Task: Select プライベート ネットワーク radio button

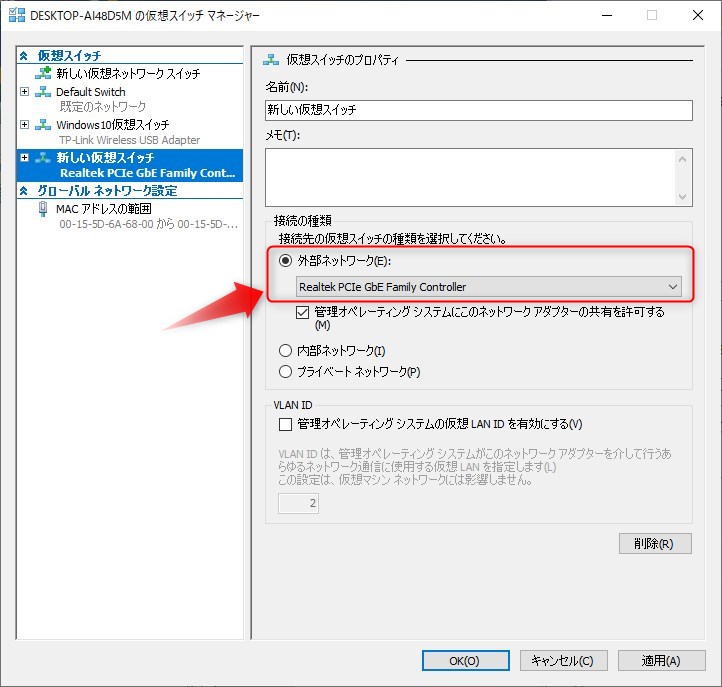Action: (x=285, y=371)
